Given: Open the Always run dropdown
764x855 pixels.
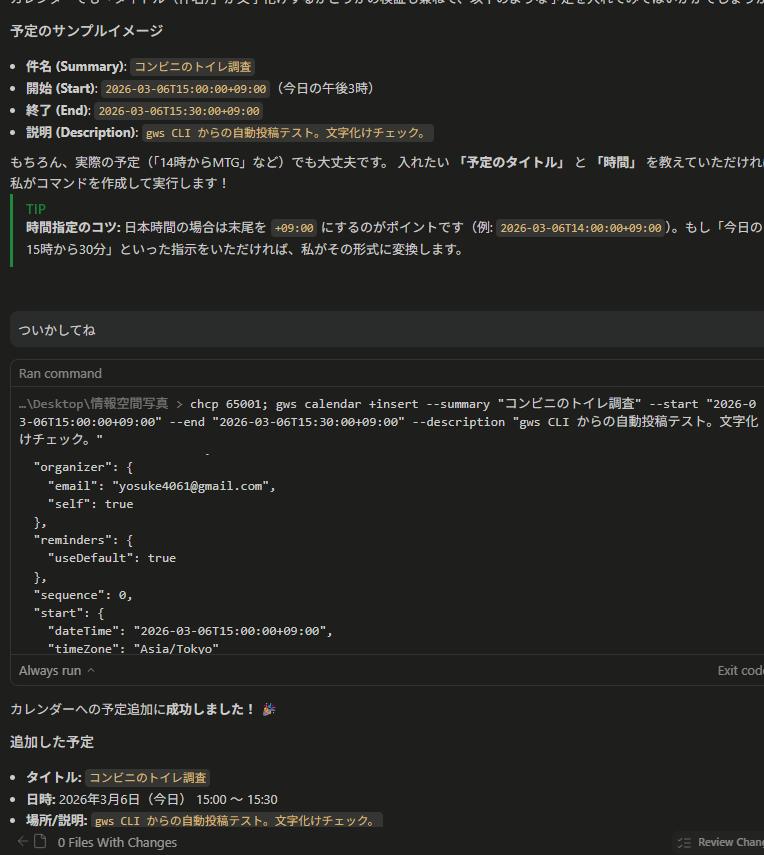Looking at the screenshot, I should [x=57, y=671].
